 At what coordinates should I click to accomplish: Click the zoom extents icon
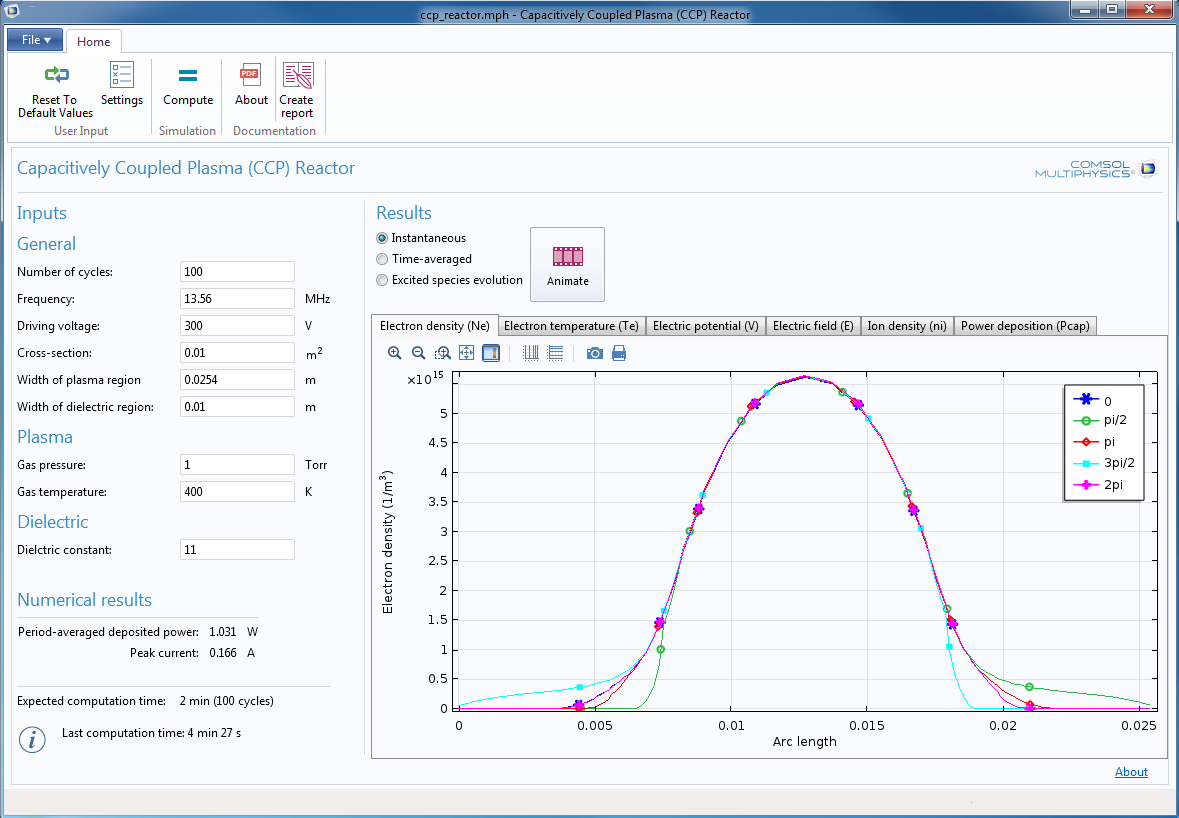pyautogui.click(x=467, y=353)
